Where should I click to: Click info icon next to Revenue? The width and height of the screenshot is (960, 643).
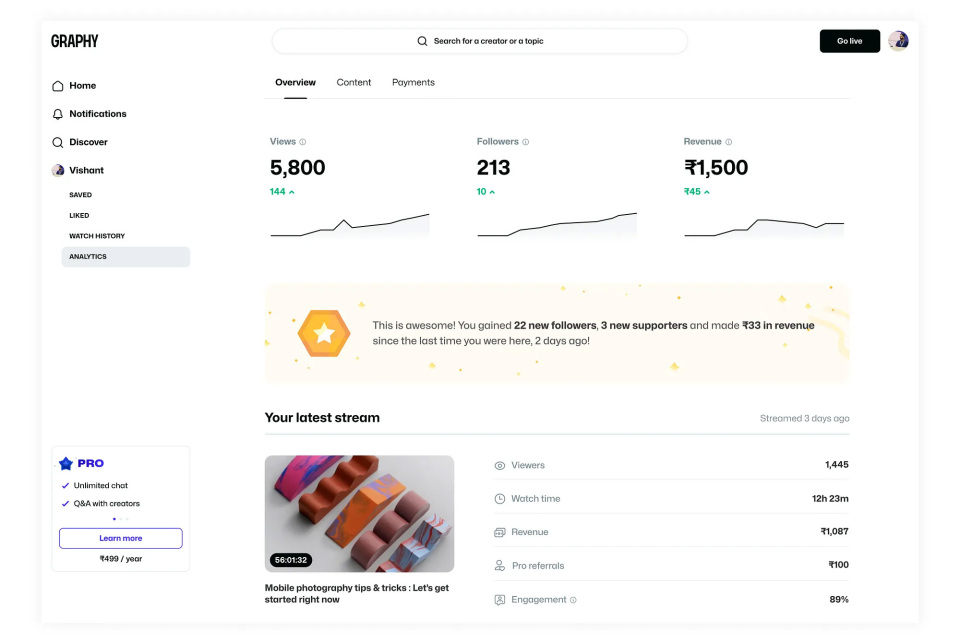(x=729, y=142)
